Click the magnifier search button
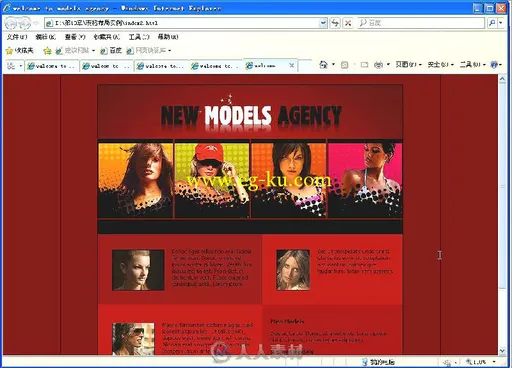Screen dimensions: 512x368 pyautogui.click(x=492, y=23)
